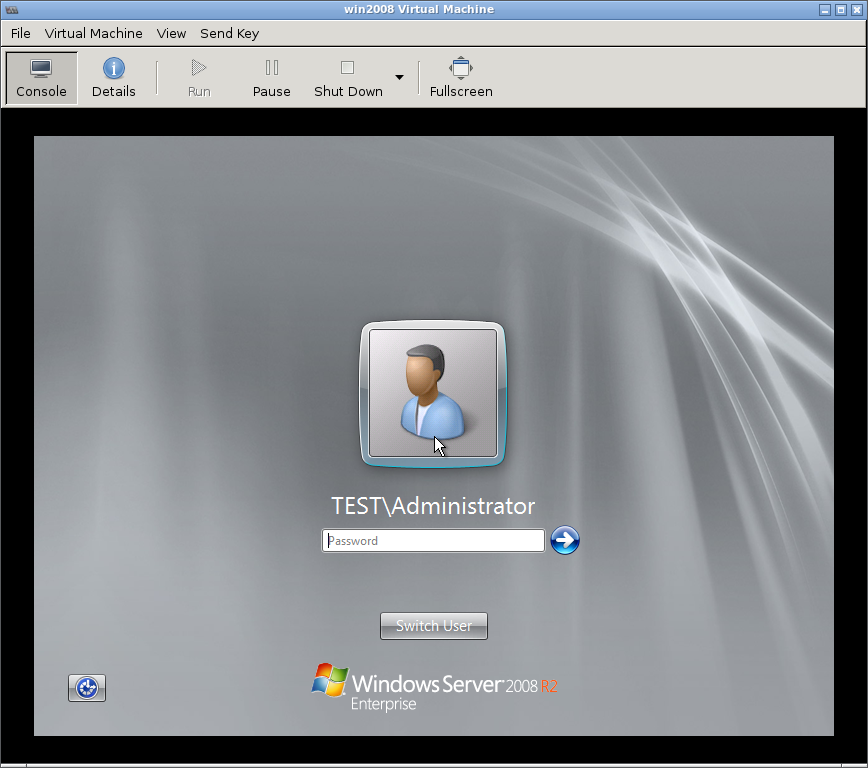Open the Virtual Machine menu
This screenshot has width=868, height=768.
94,33
